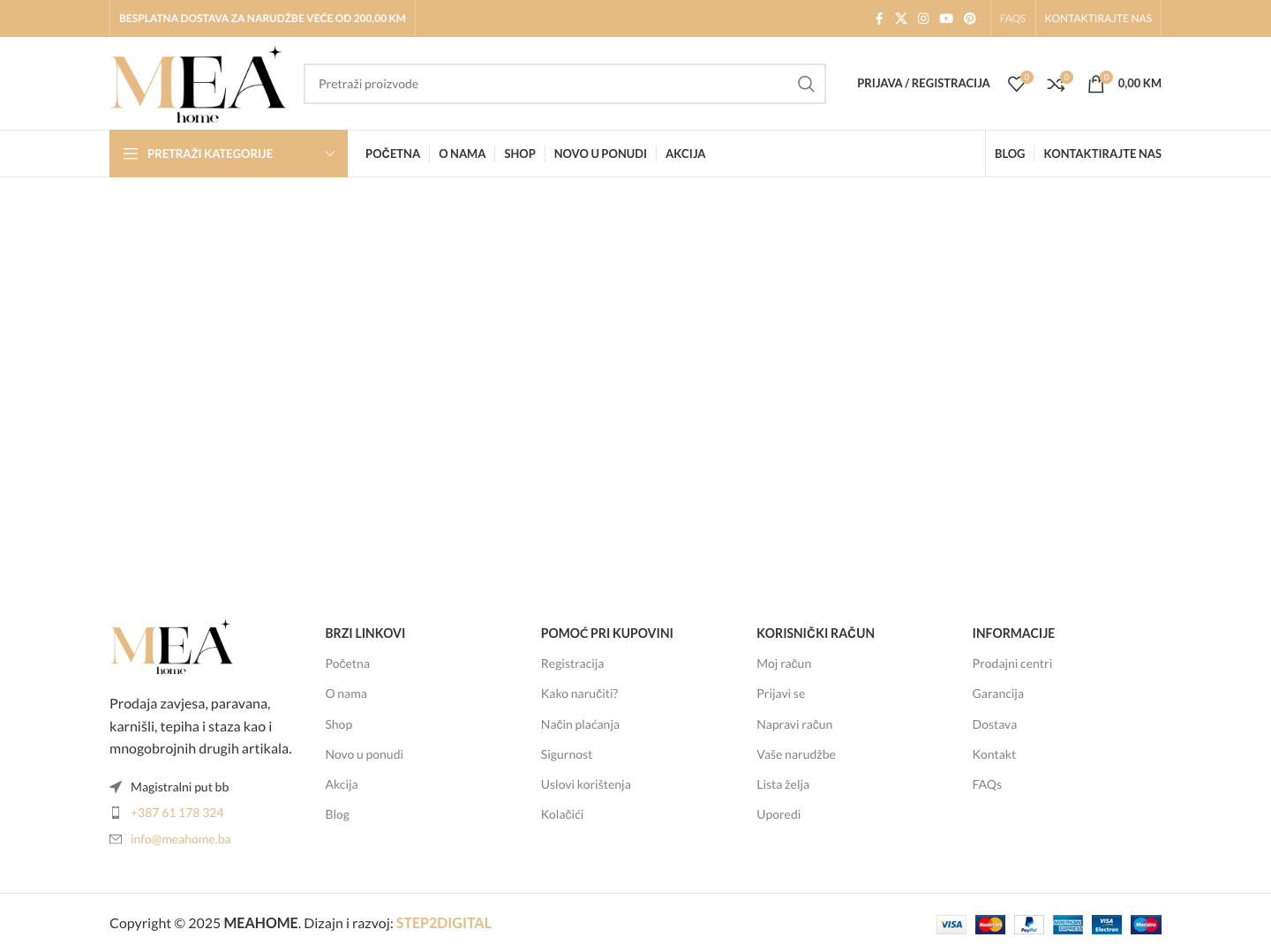Click the Visa Electron payment icon

tap(1107, 925)
